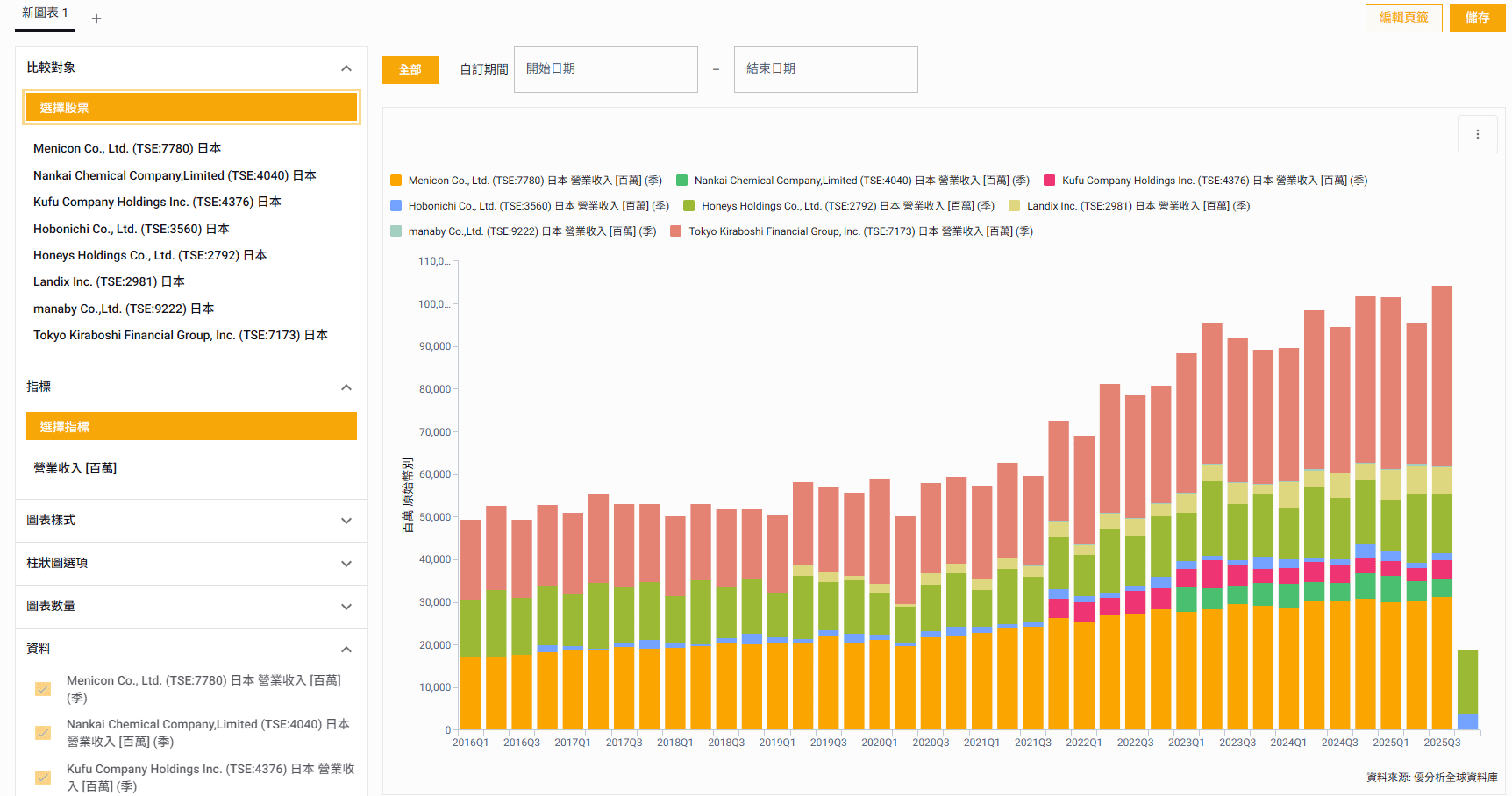Image resolution: width=1512 pixels, height=796 pixels.
Task: Click the Hobonichi blue legend marker
Action: [x=396, y=206]
